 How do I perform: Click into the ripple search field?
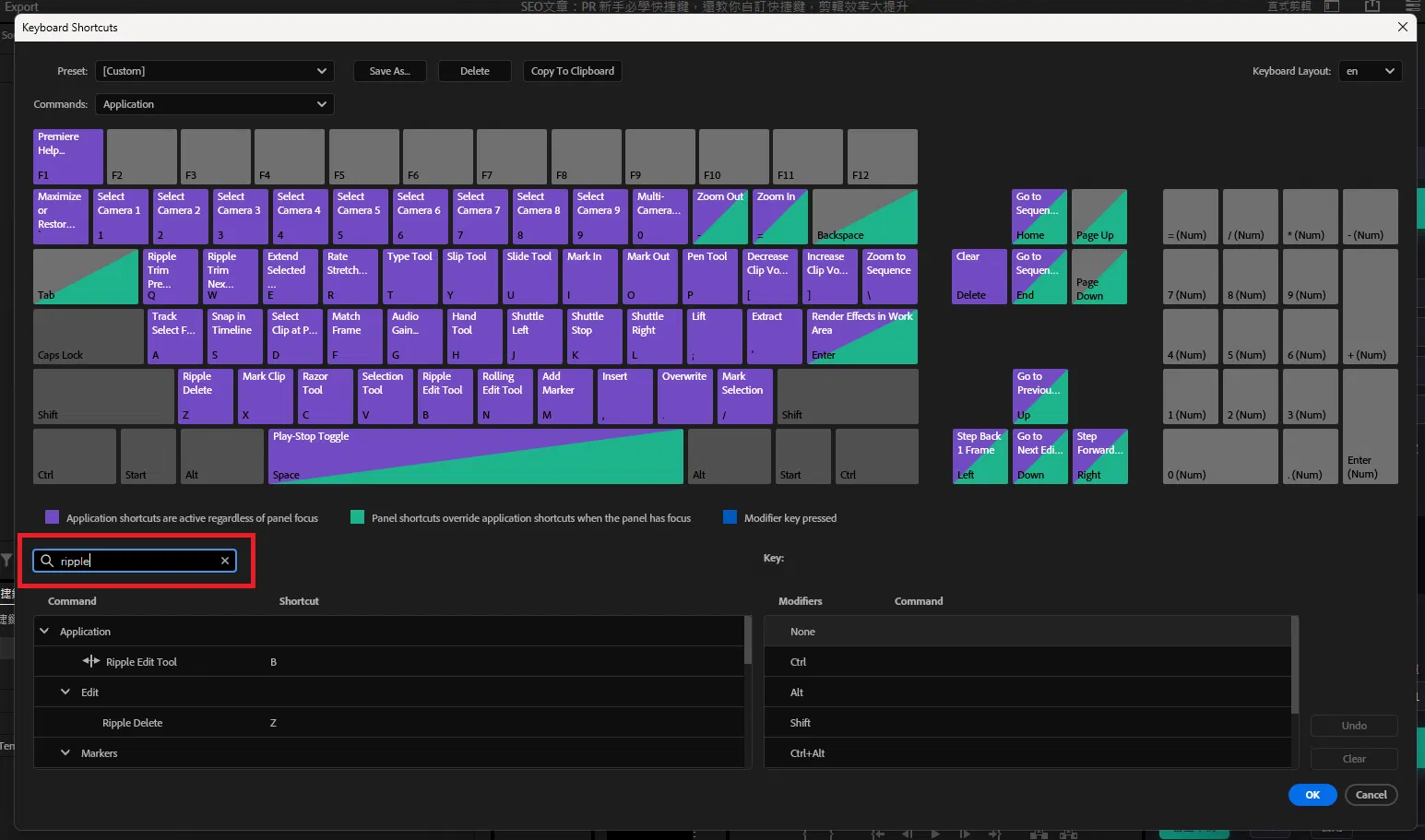click(135, 561)
